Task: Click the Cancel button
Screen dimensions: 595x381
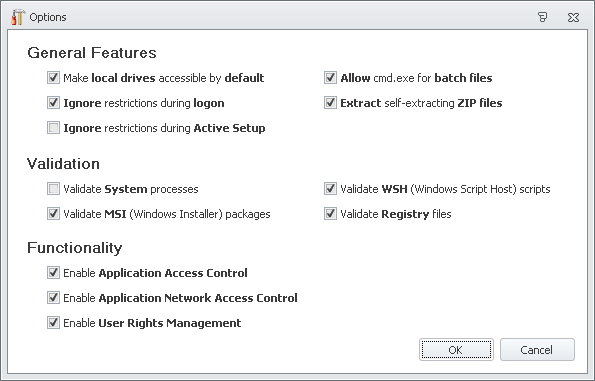Action: coord(537,350)
